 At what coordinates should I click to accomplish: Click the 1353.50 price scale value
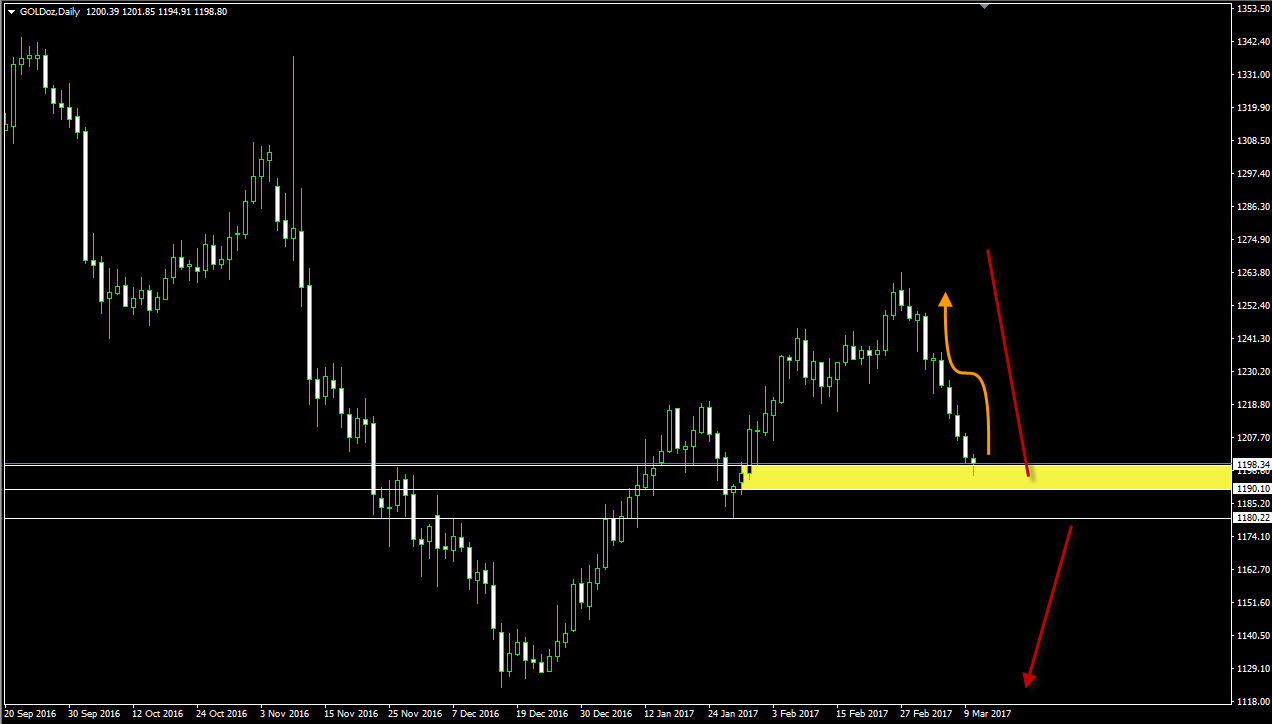1252,9
